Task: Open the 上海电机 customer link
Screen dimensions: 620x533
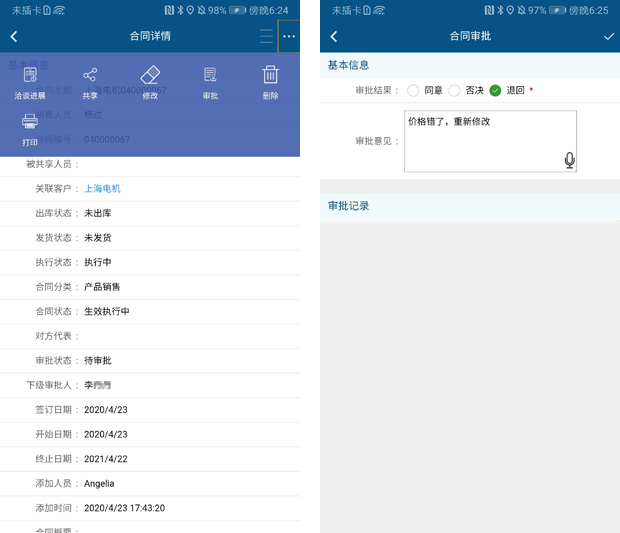Action: pos(102,188)
